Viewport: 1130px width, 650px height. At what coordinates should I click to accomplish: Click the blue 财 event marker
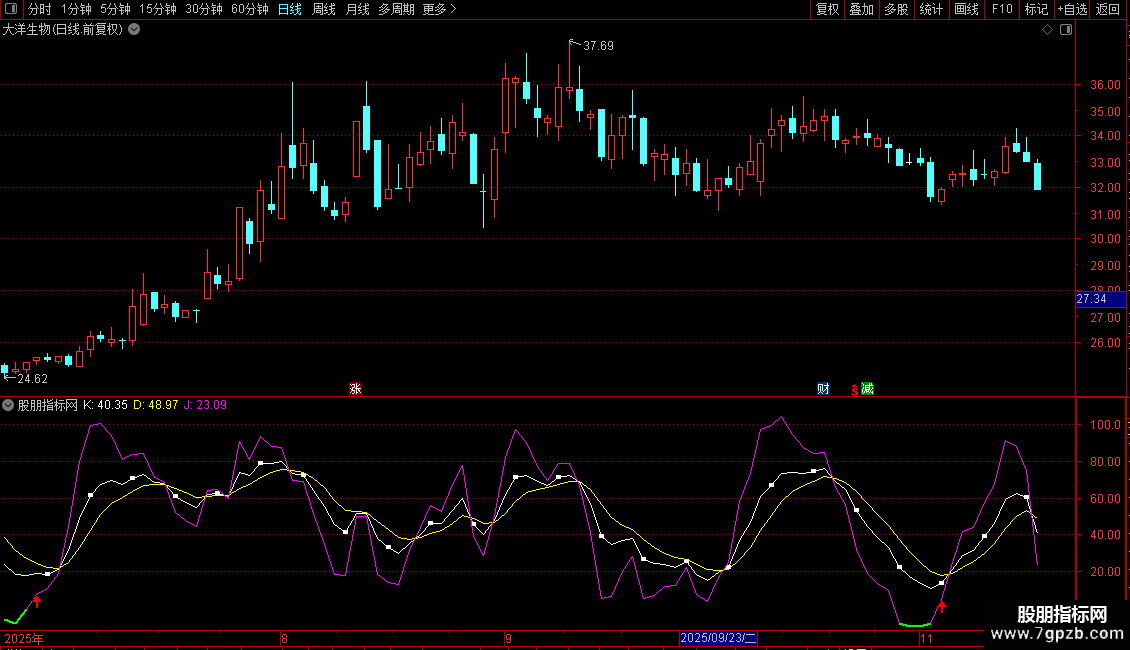point(823,389)
